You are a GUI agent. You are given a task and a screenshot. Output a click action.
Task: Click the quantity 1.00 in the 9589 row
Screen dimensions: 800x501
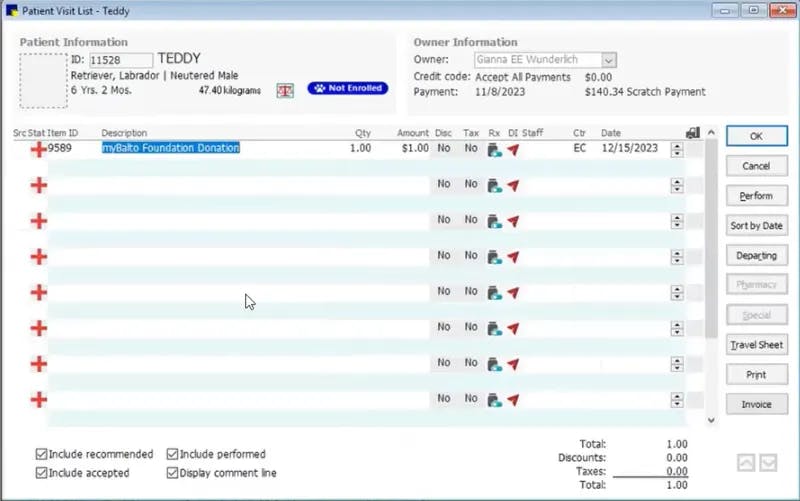(360, 148)
